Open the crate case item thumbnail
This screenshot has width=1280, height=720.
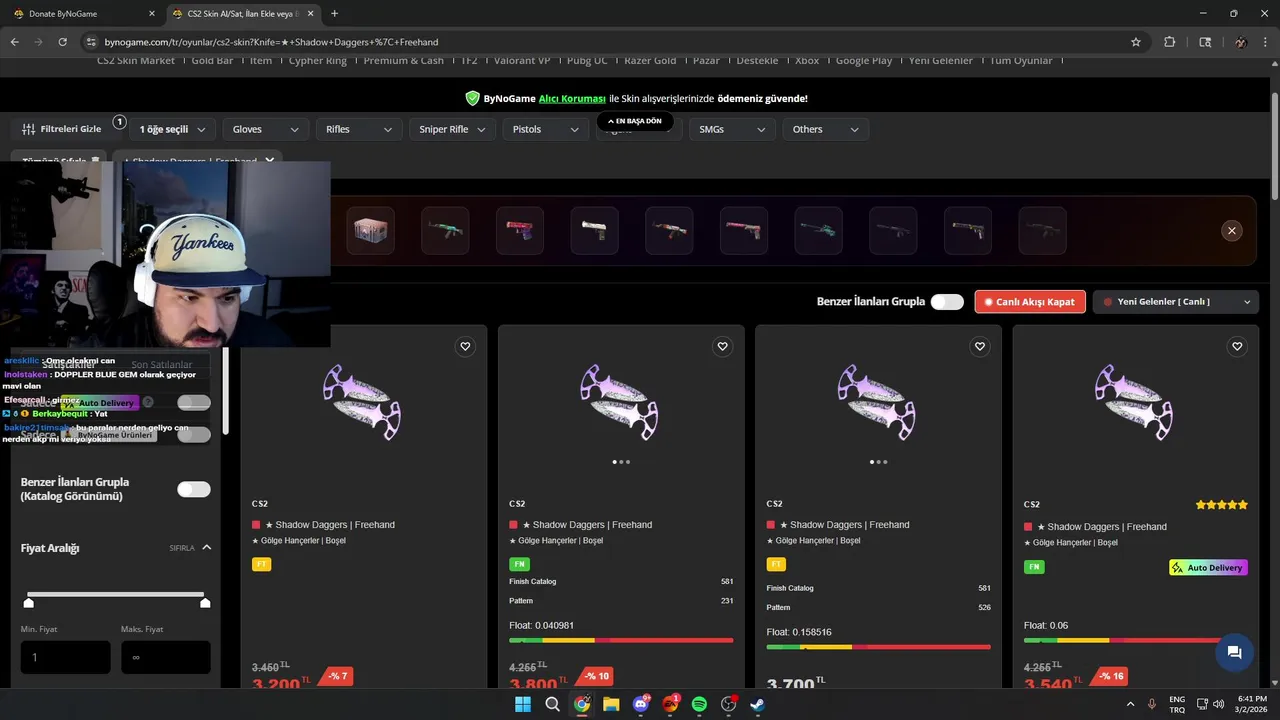tap(372, 230)
